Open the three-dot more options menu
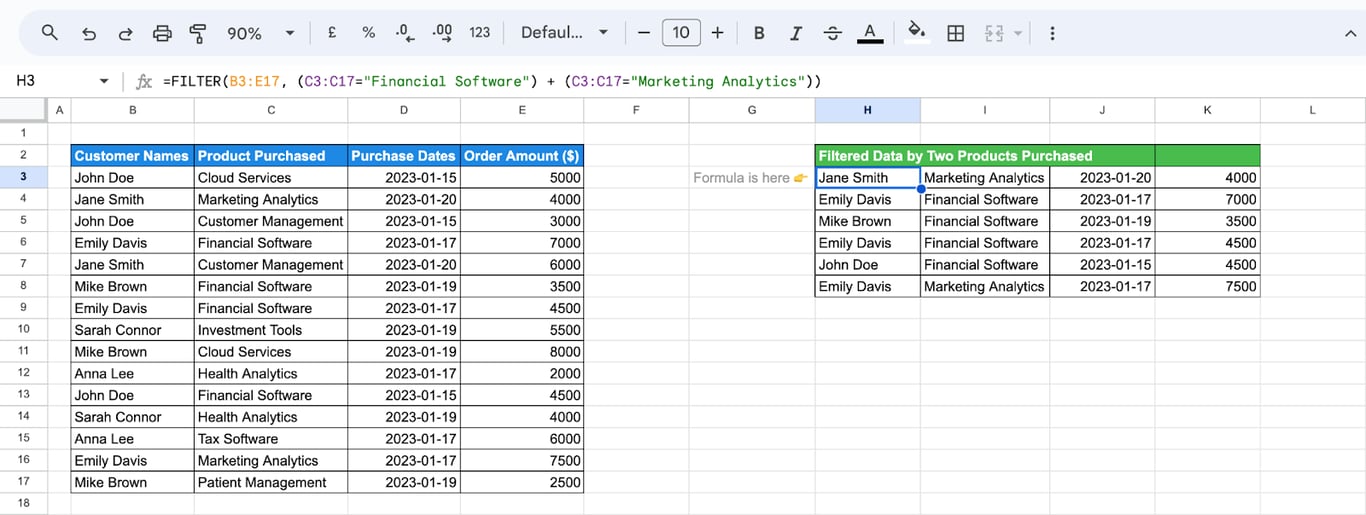 (x=1052, y=33)
